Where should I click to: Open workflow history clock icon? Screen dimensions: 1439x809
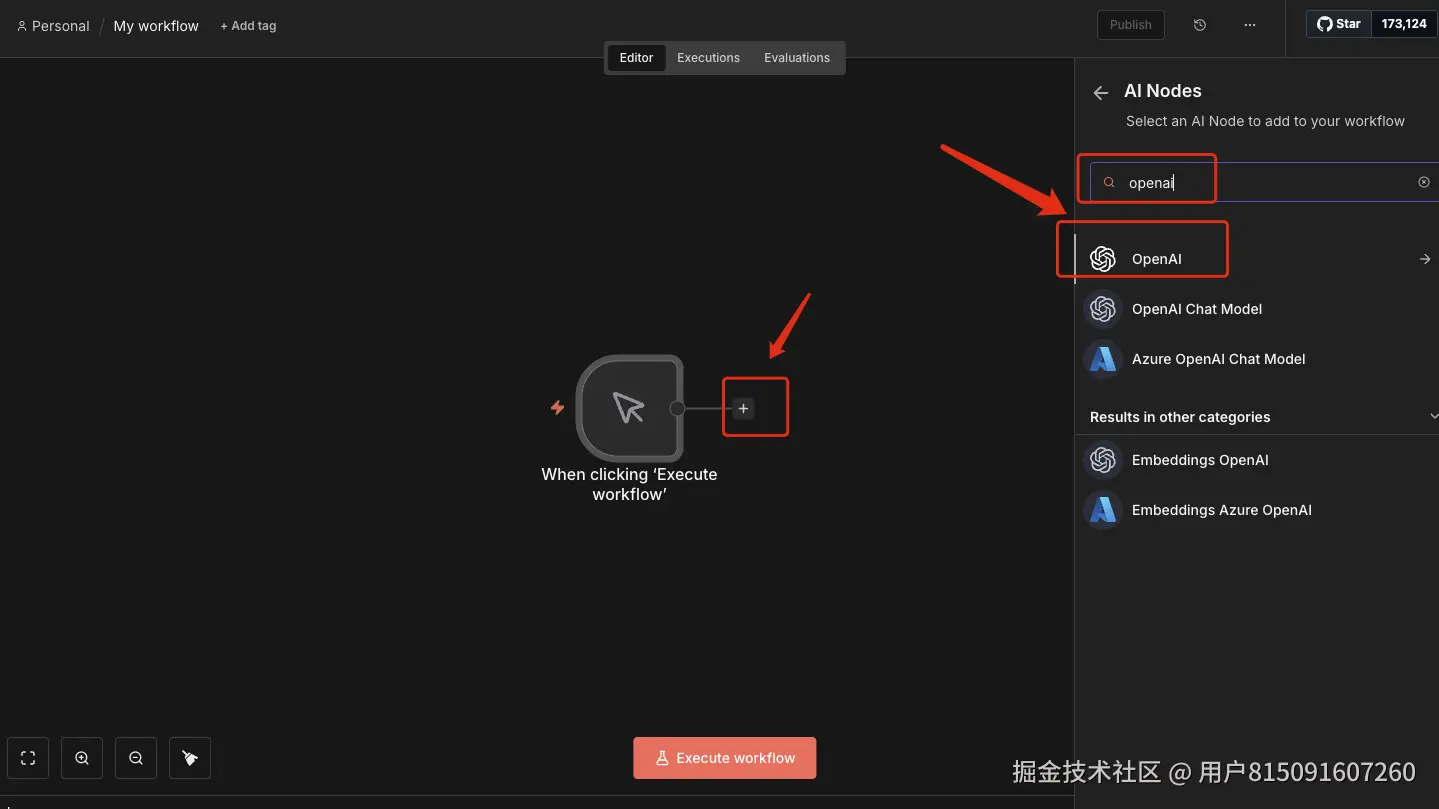(x=1200, y=25)
